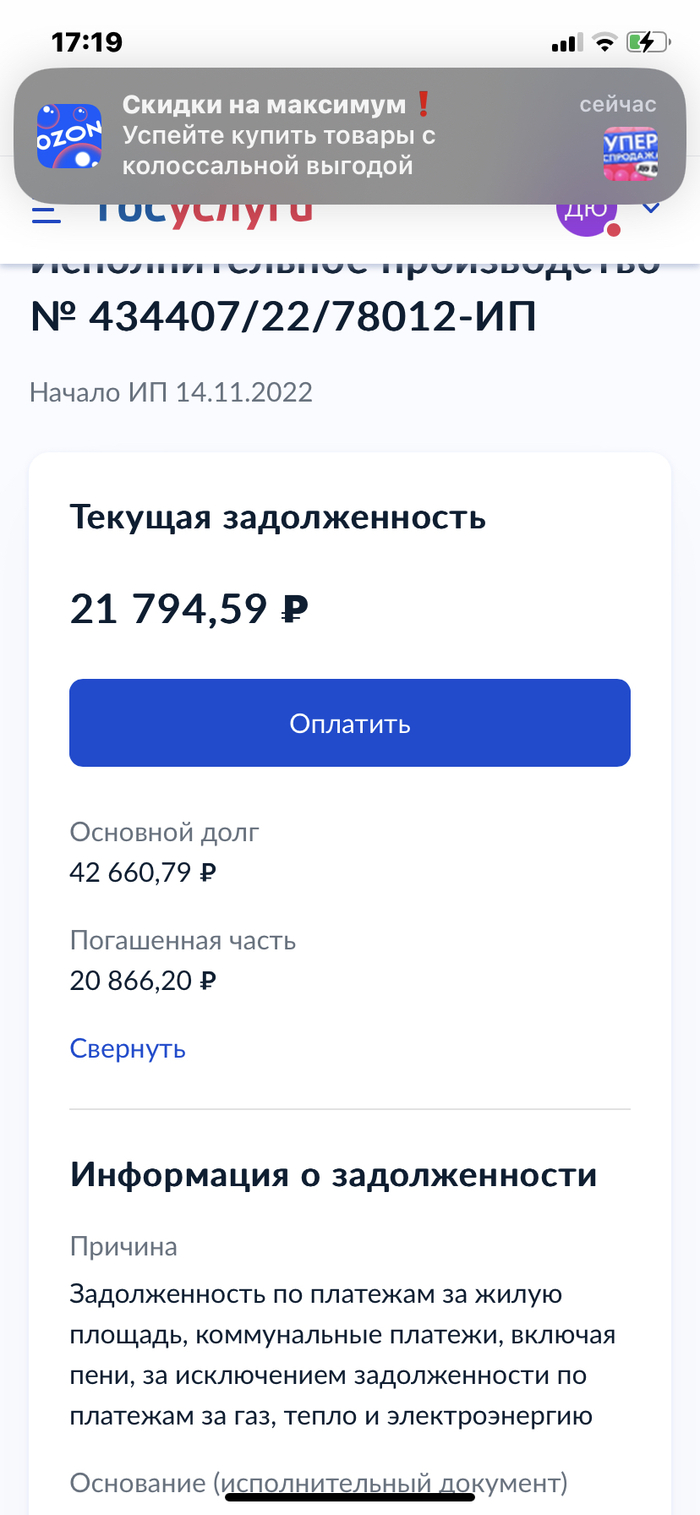700x1515 pixels.
Task: Expand the profile dropdown chevron
Action: (651, 208)
